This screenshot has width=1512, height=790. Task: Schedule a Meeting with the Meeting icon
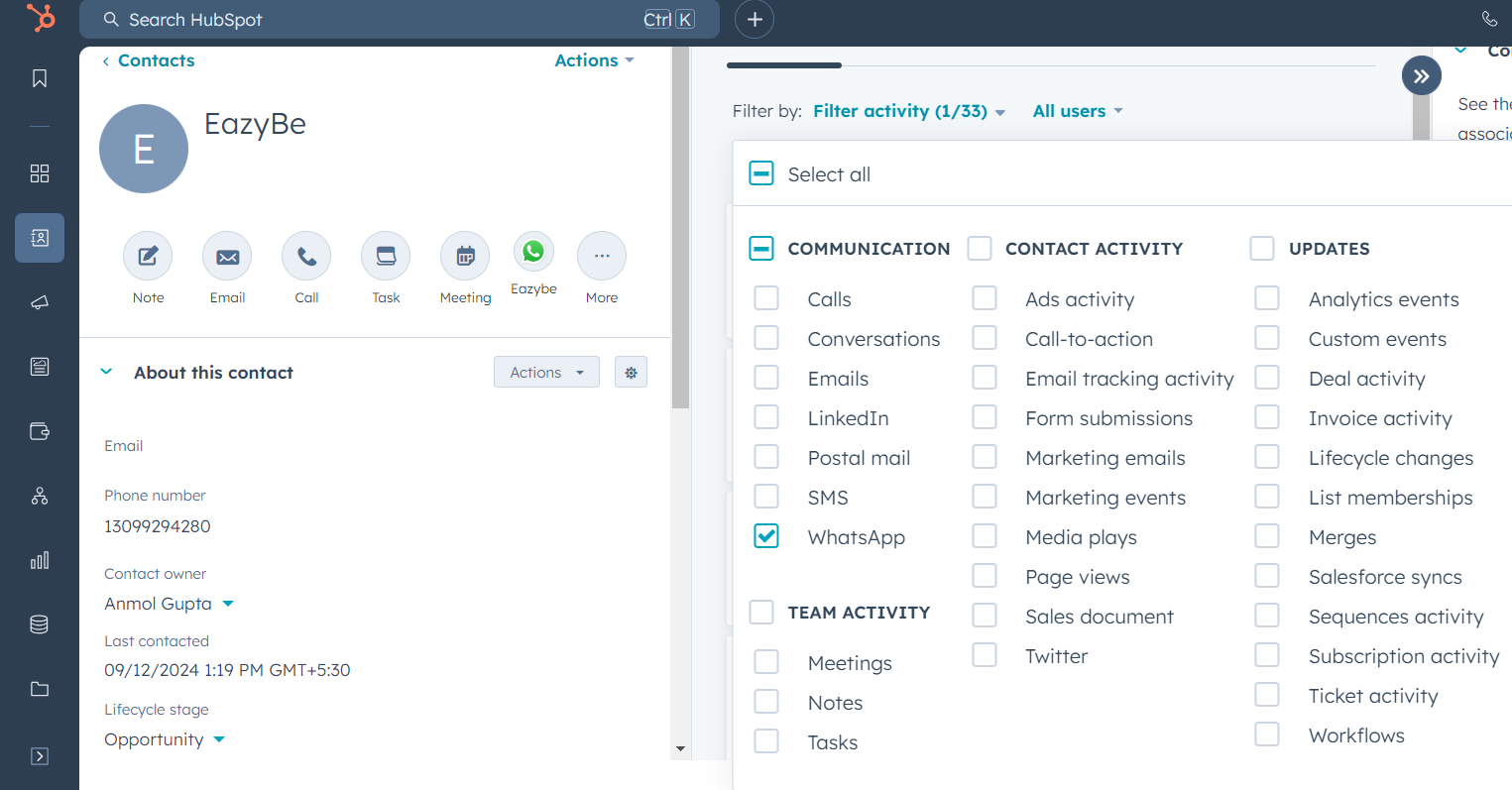(x=465, y=257)
